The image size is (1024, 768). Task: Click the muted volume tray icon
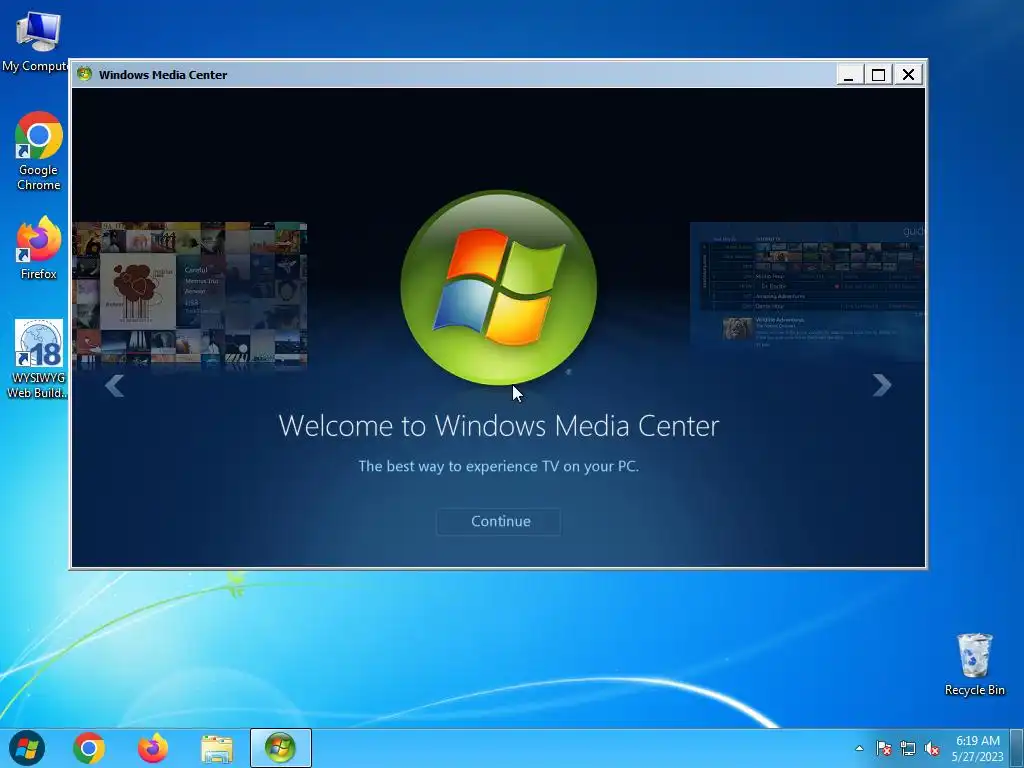(932, 748)
